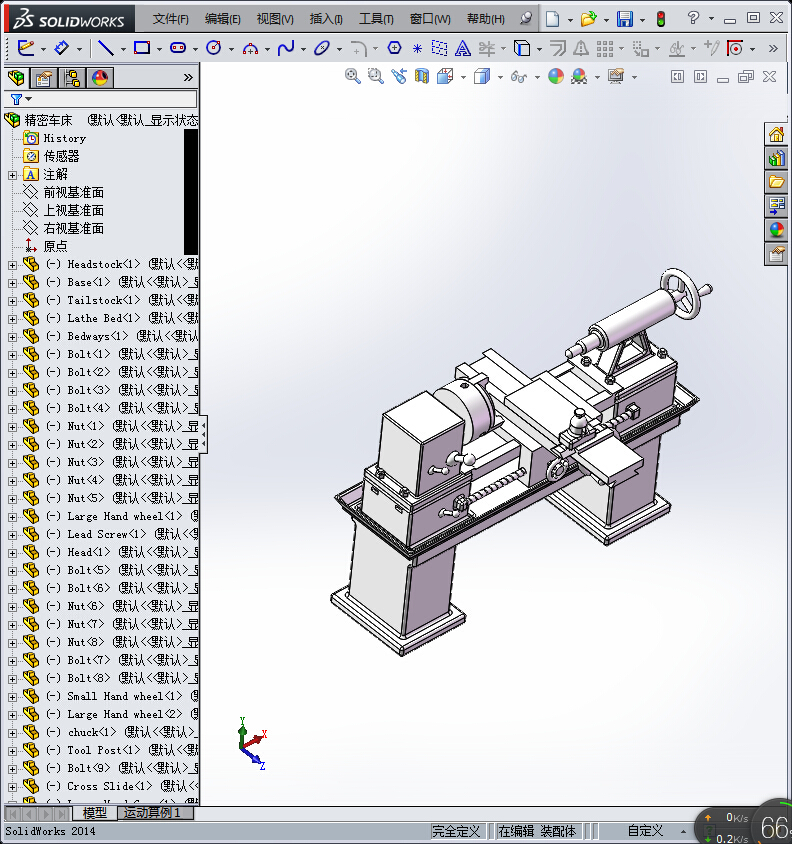Viewport: 792px width, 844px height.
Task: Select the Circle sketch tool
Action: coord(214,48)
